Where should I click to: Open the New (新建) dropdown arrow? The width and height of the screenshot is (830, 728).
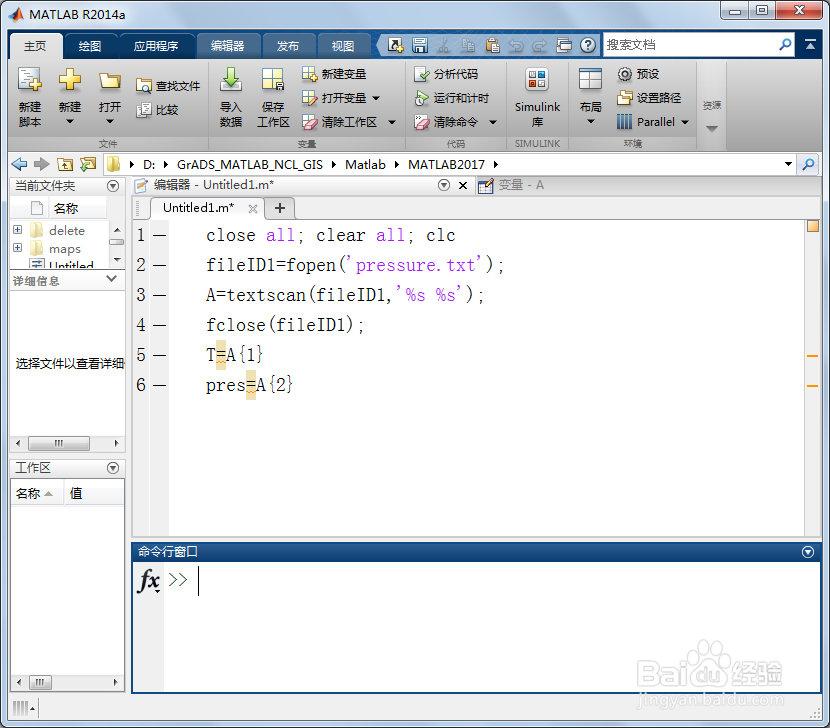point(70,121)
